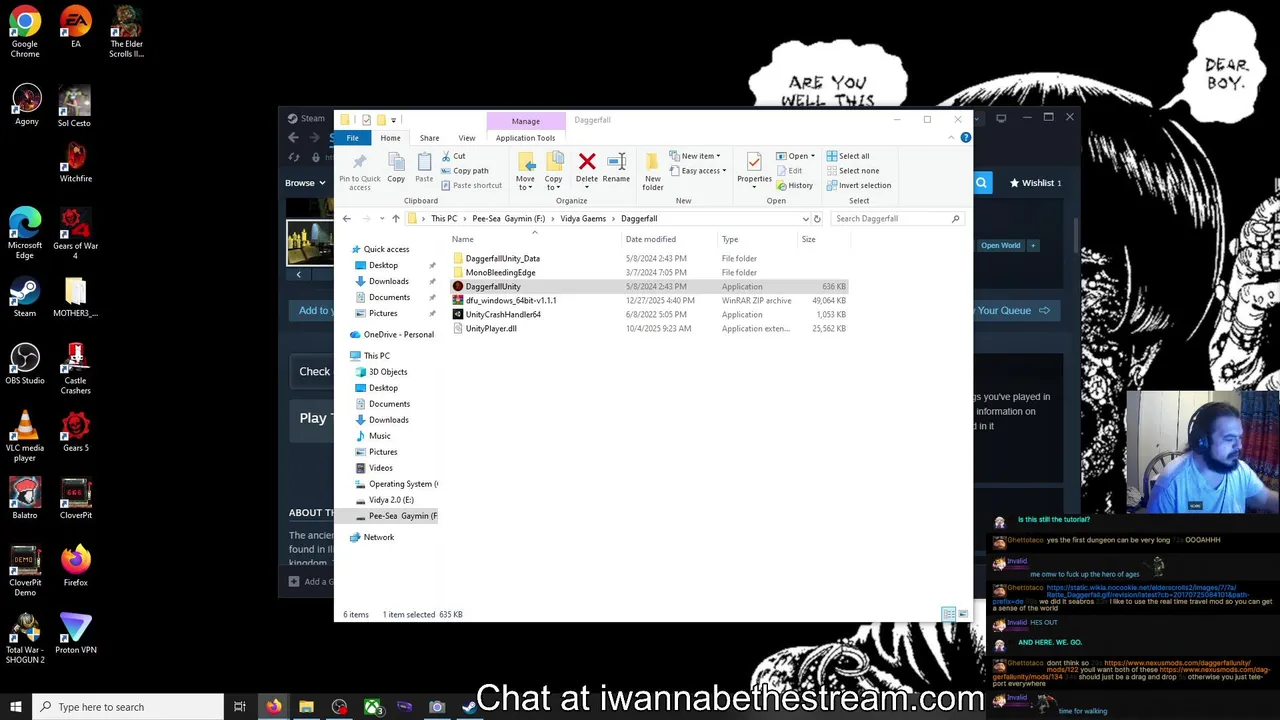Rename the selected file
The image size is (1280, 720).
pos(616,168)
